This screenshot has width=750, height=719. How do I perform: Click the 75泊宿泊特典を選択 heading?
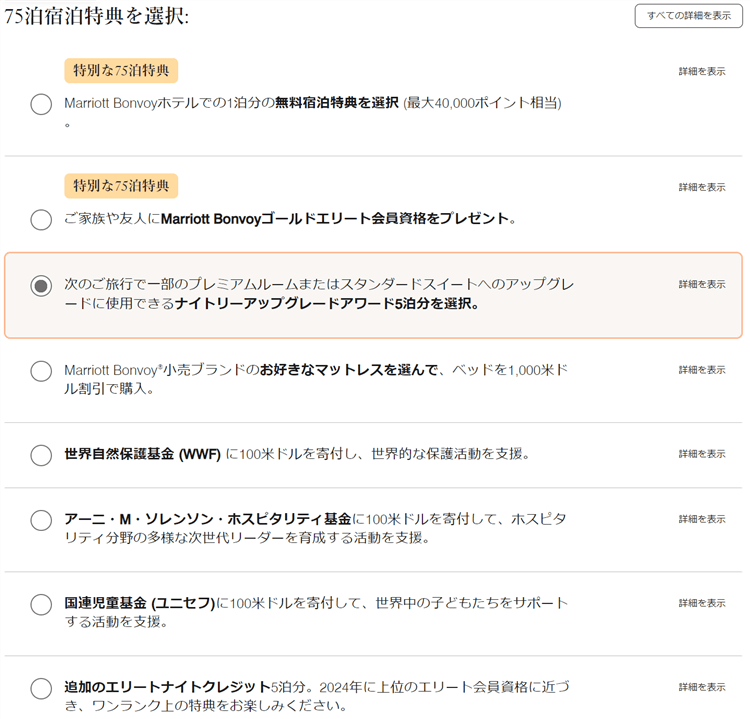tap(97, 17)
